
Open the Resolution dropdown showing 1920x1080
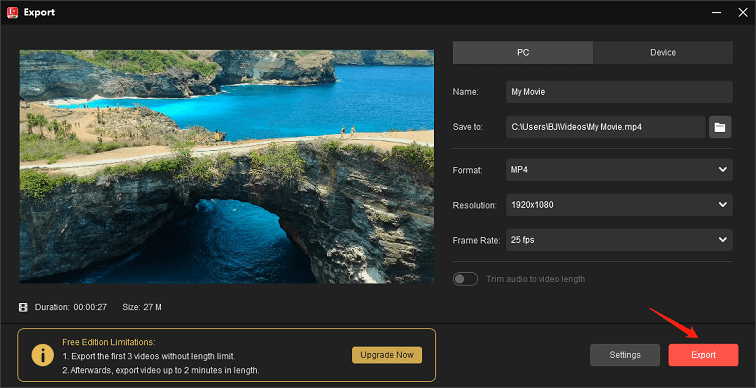click(x=619, y=205)
